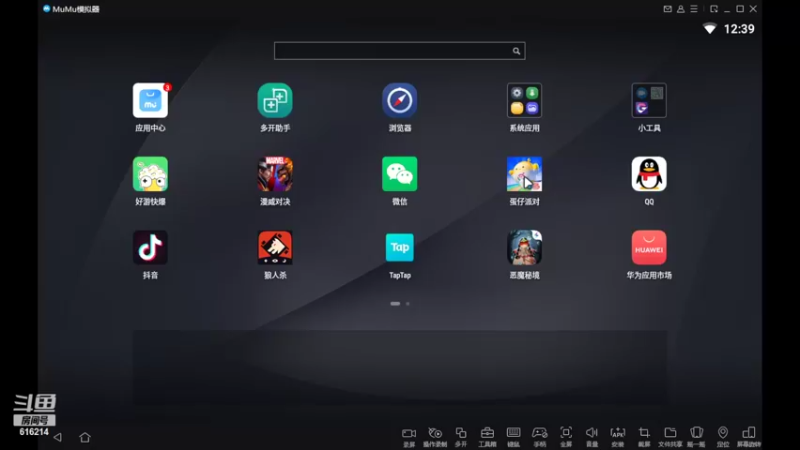Toggle 全屏 fullscreen mode
Image resolution: width=800 pixels, height=450 pixels.
pos(566,437)
